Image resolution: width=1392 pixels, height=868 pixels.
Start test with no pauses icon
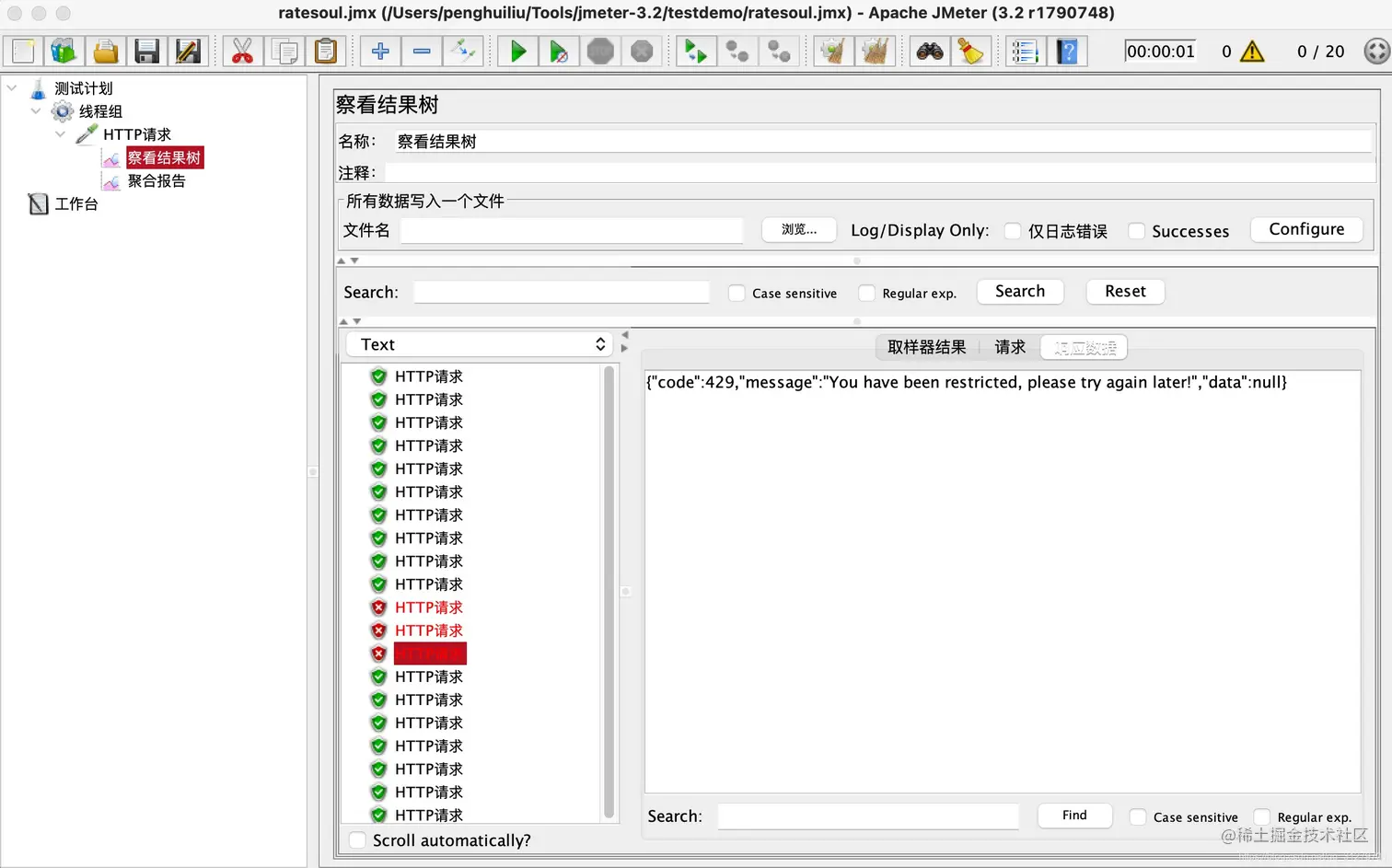click(558, 51)
